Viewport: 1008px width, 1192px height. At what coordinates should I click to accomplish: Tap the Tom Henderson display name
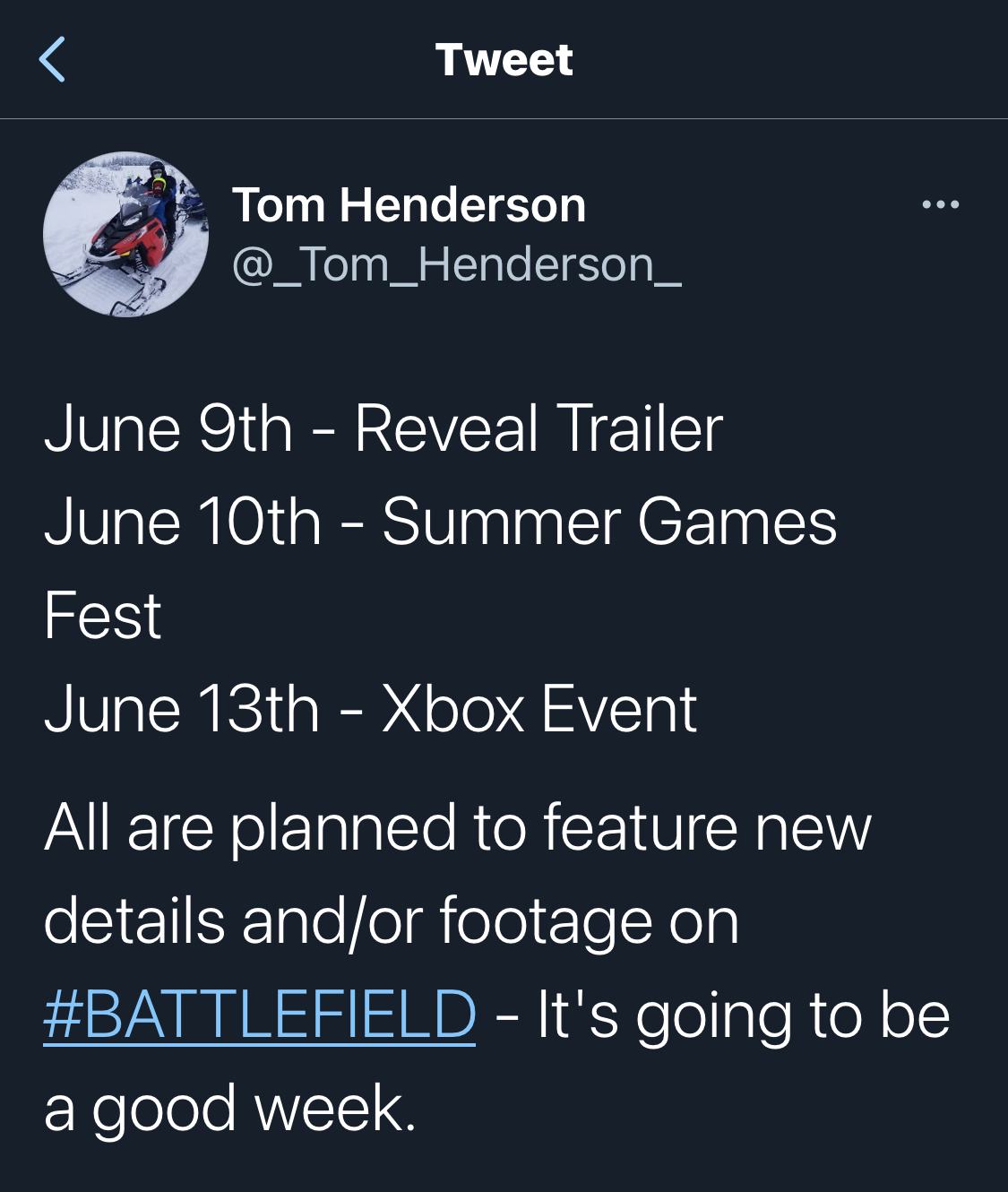(409, 205)
